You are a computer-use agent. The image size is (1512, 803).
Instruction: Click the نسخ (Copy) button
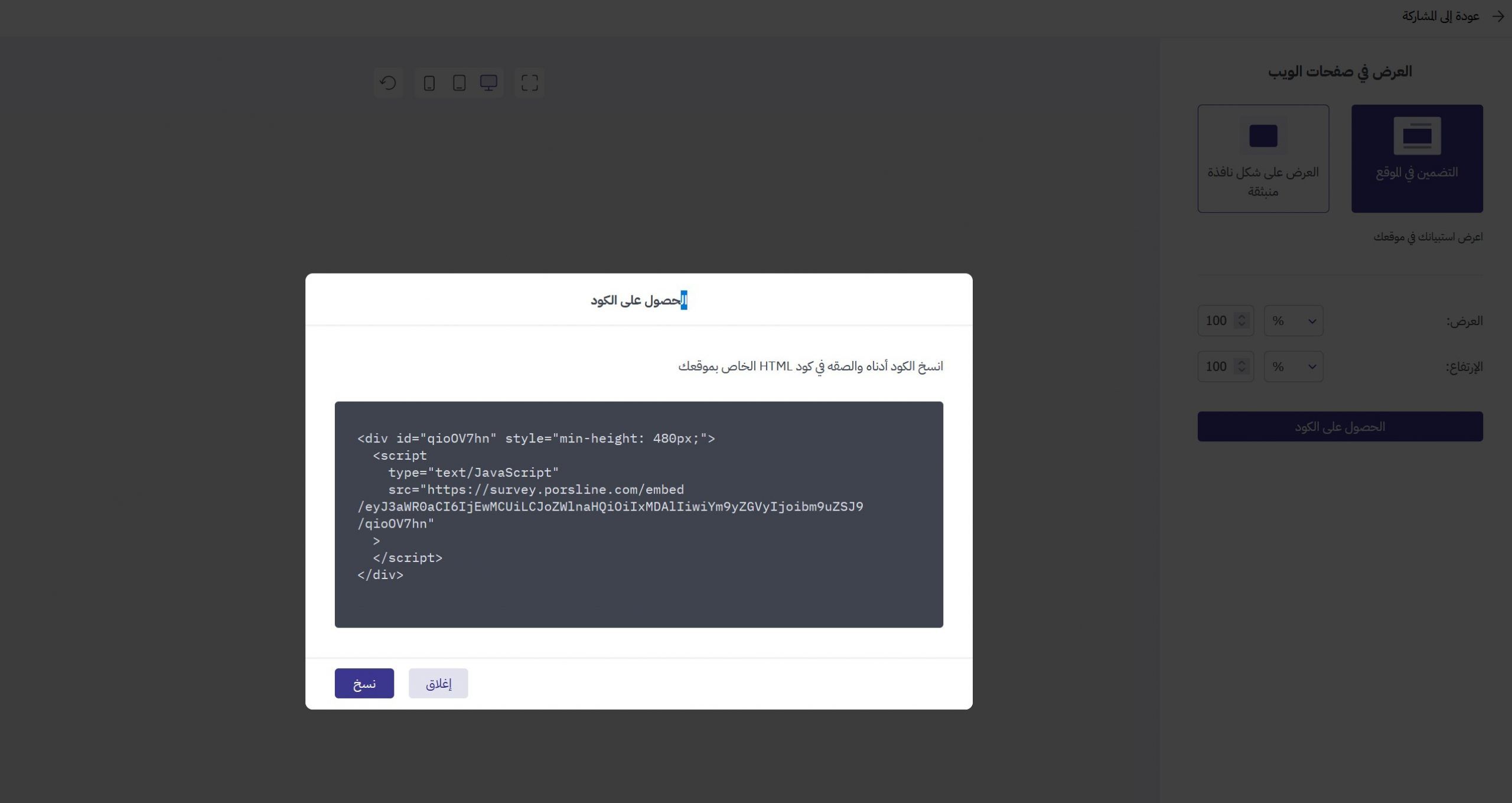(x=364, y=683)
